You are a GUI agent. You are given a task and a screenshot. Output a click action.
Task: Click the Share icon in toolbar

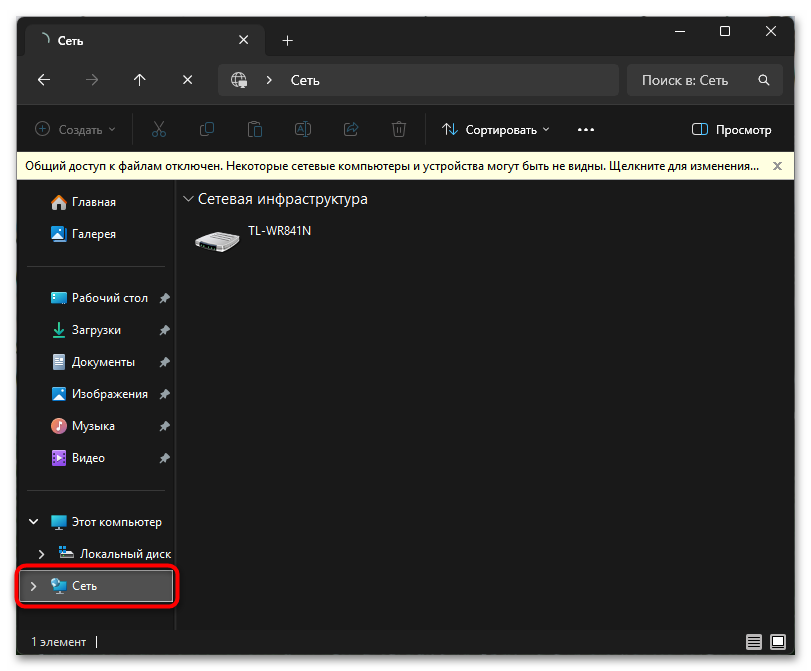[351, 130]
